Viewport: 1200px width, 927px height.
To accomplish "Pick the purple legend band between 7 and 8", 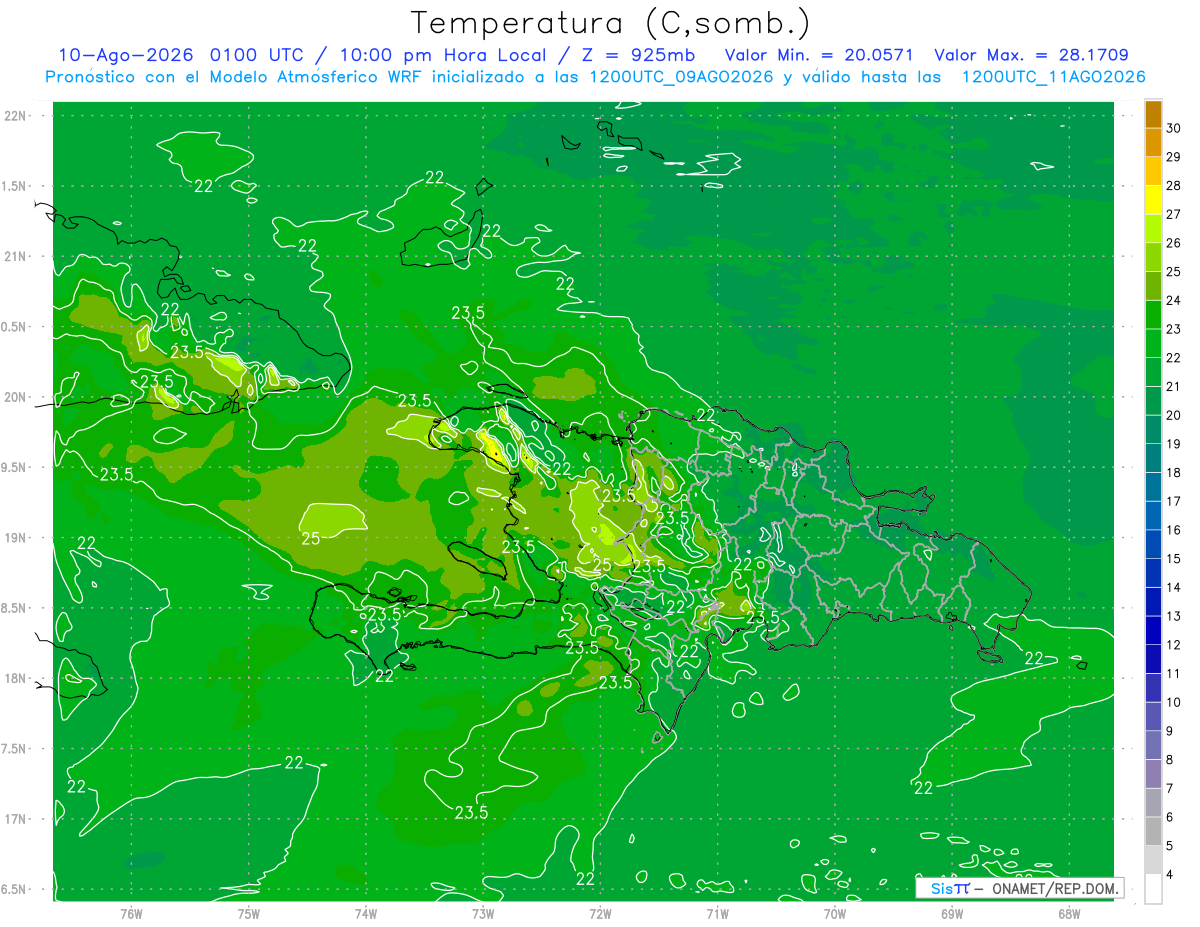I will coord(1153,774).
